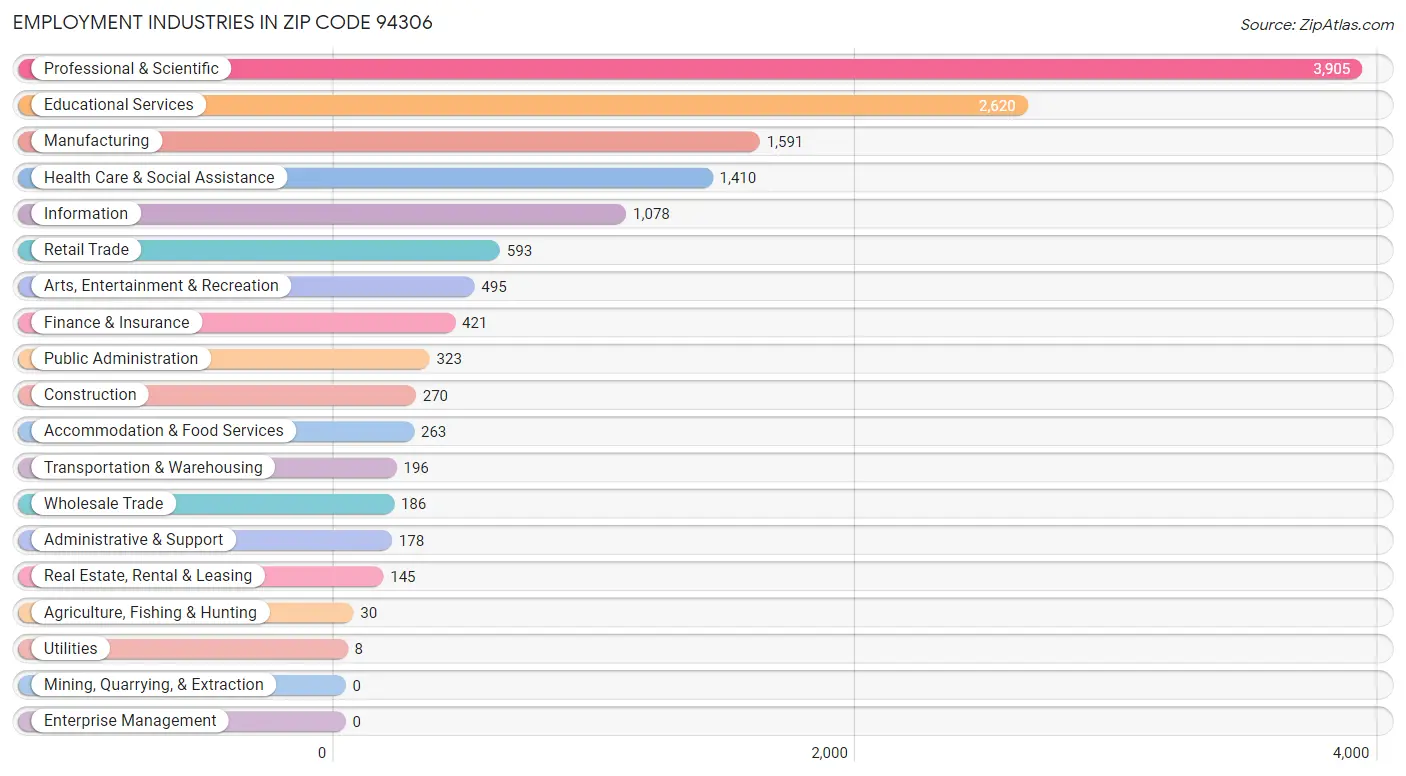1406x776 pixels.
Task: Select the 1,078 Information value
Action: pos(651,214)
